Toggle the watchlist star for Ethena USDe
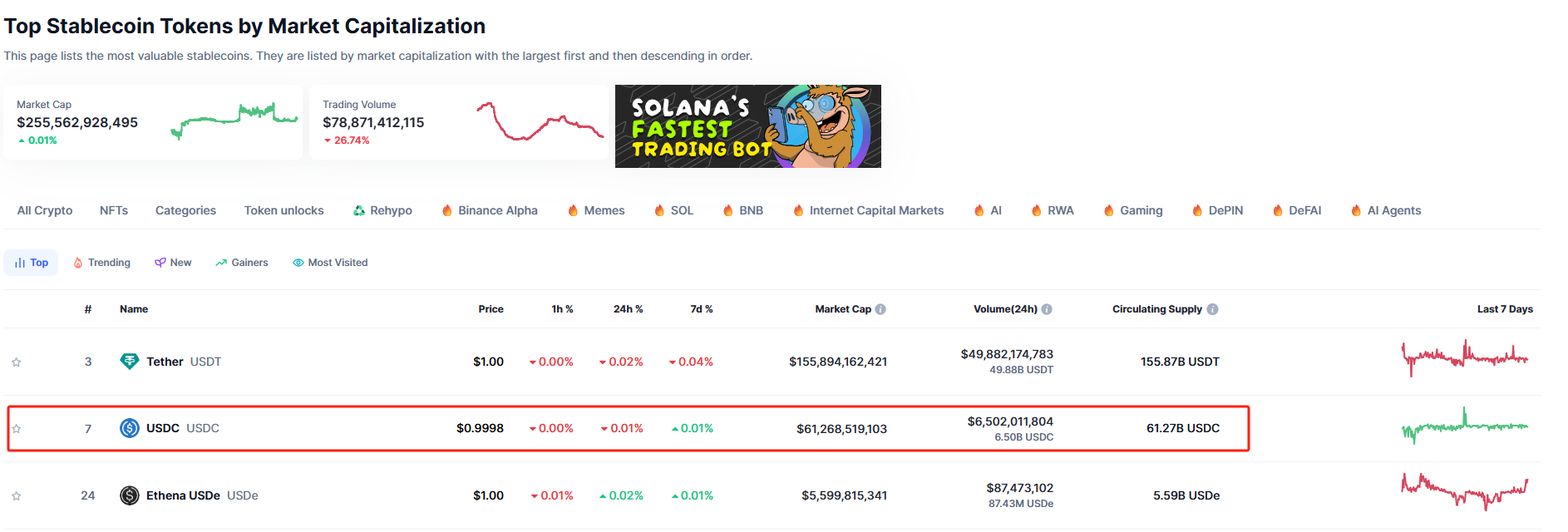Screen dimensions: 1568x532 point(15,495)
